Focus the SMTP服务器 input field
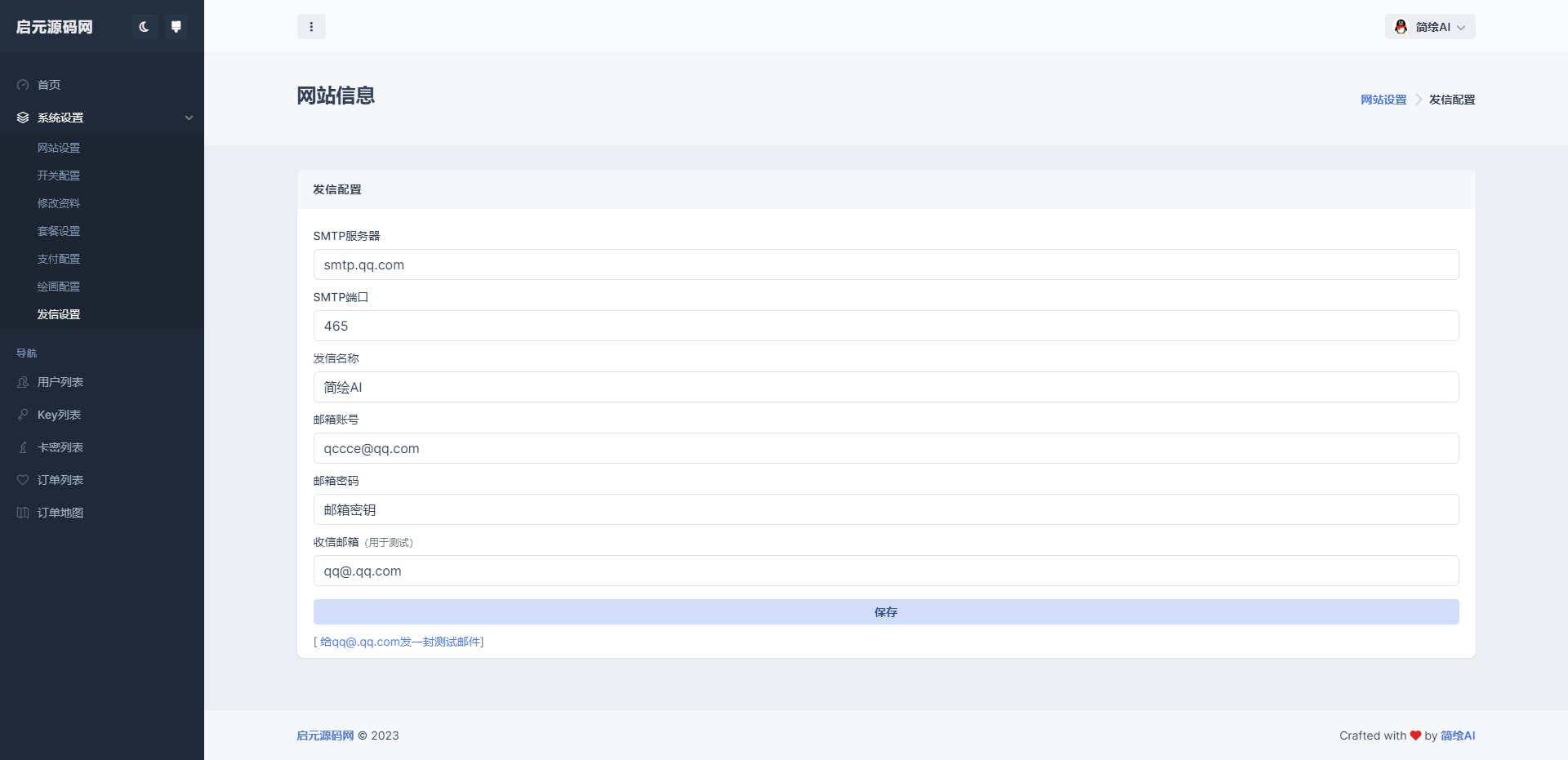This screenshot has height=760, width=1568. (x=885, y=264)
